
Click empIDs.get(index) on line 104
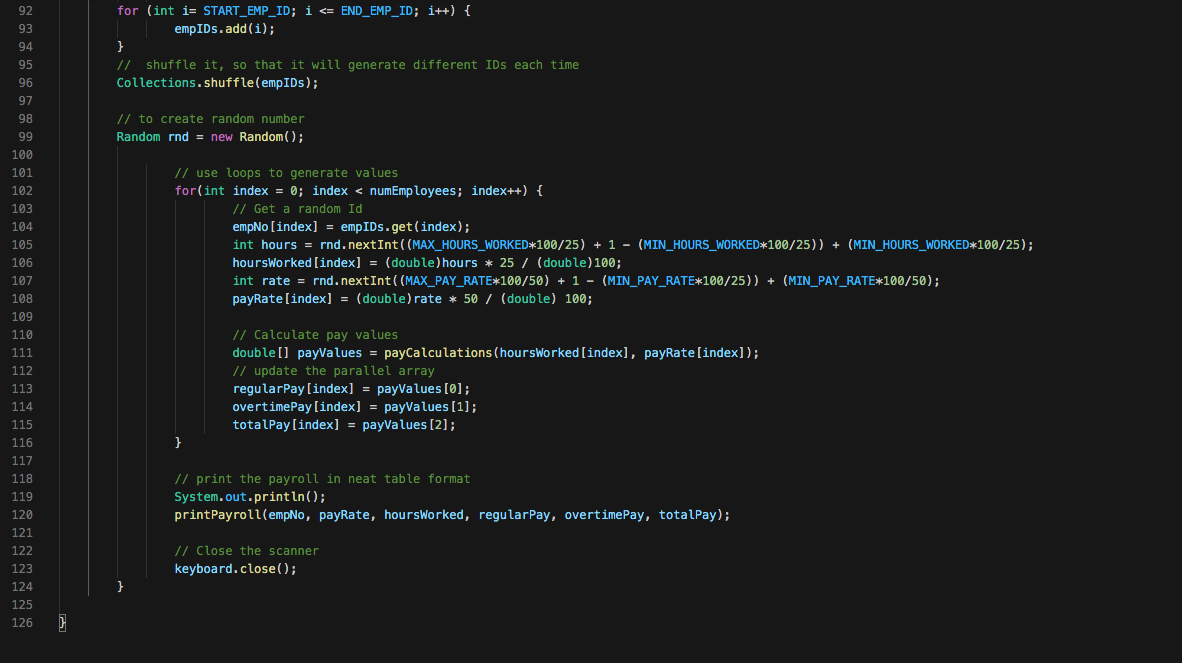405,227
